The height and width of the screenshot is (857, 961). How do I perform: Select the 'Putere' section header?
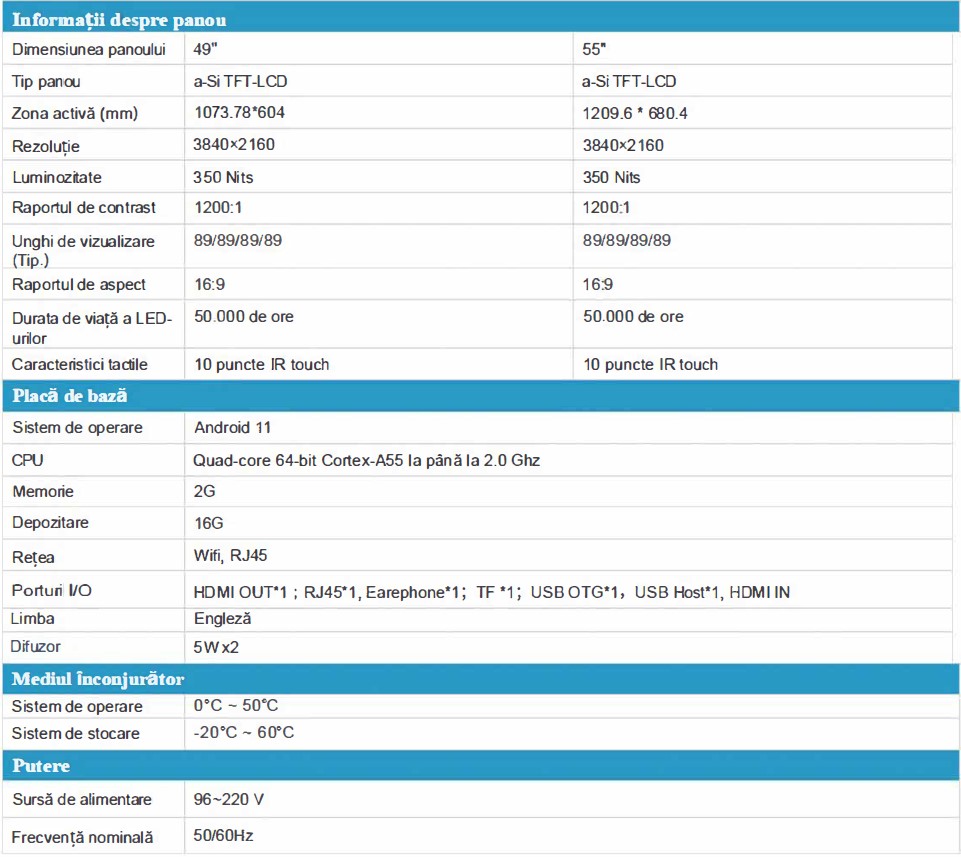(x=41, y=766)
